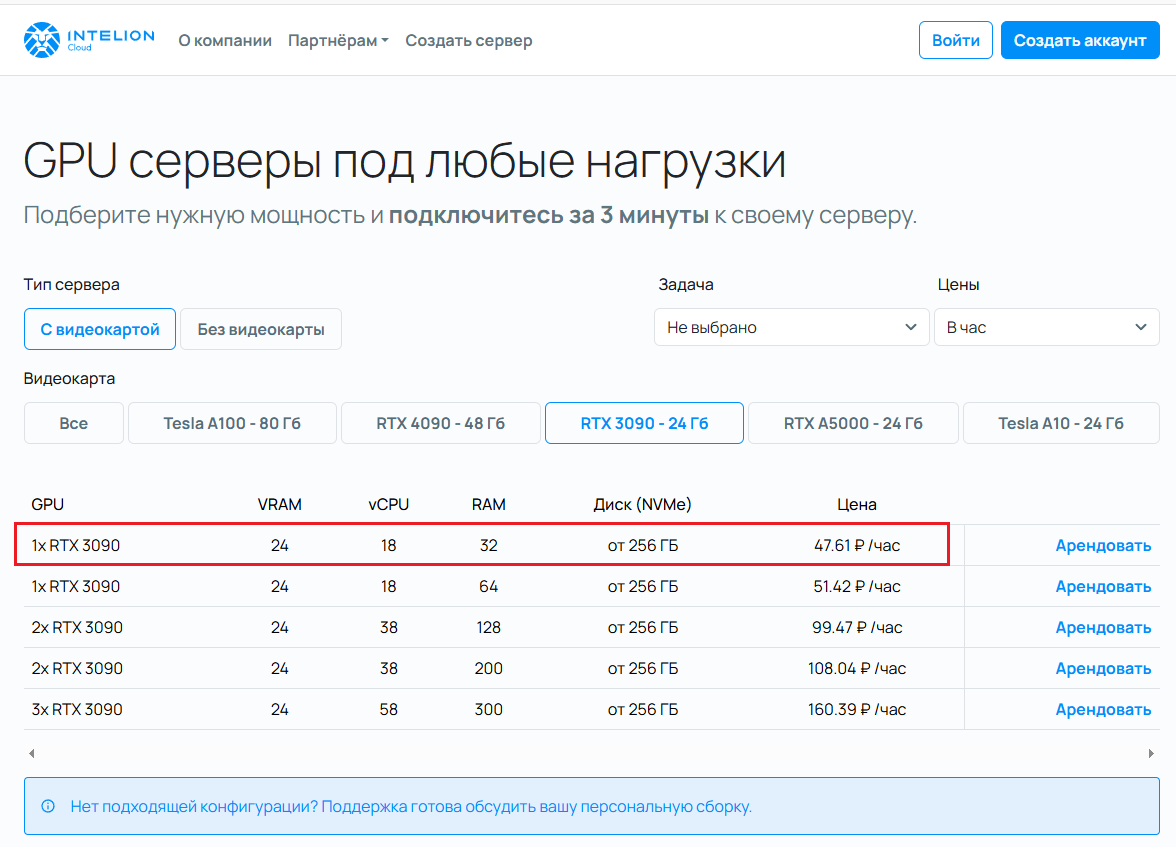Screen dimensions: 1176x847
Task: Rent the 160.39 ₽/час 3x RTX 3090 server
Action: pos(1103,710)
